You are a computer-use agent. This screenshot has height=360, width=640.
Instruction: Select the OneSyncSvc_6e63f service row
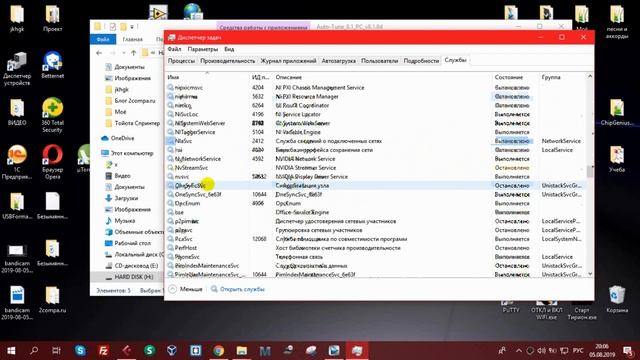tap(376, 194)
